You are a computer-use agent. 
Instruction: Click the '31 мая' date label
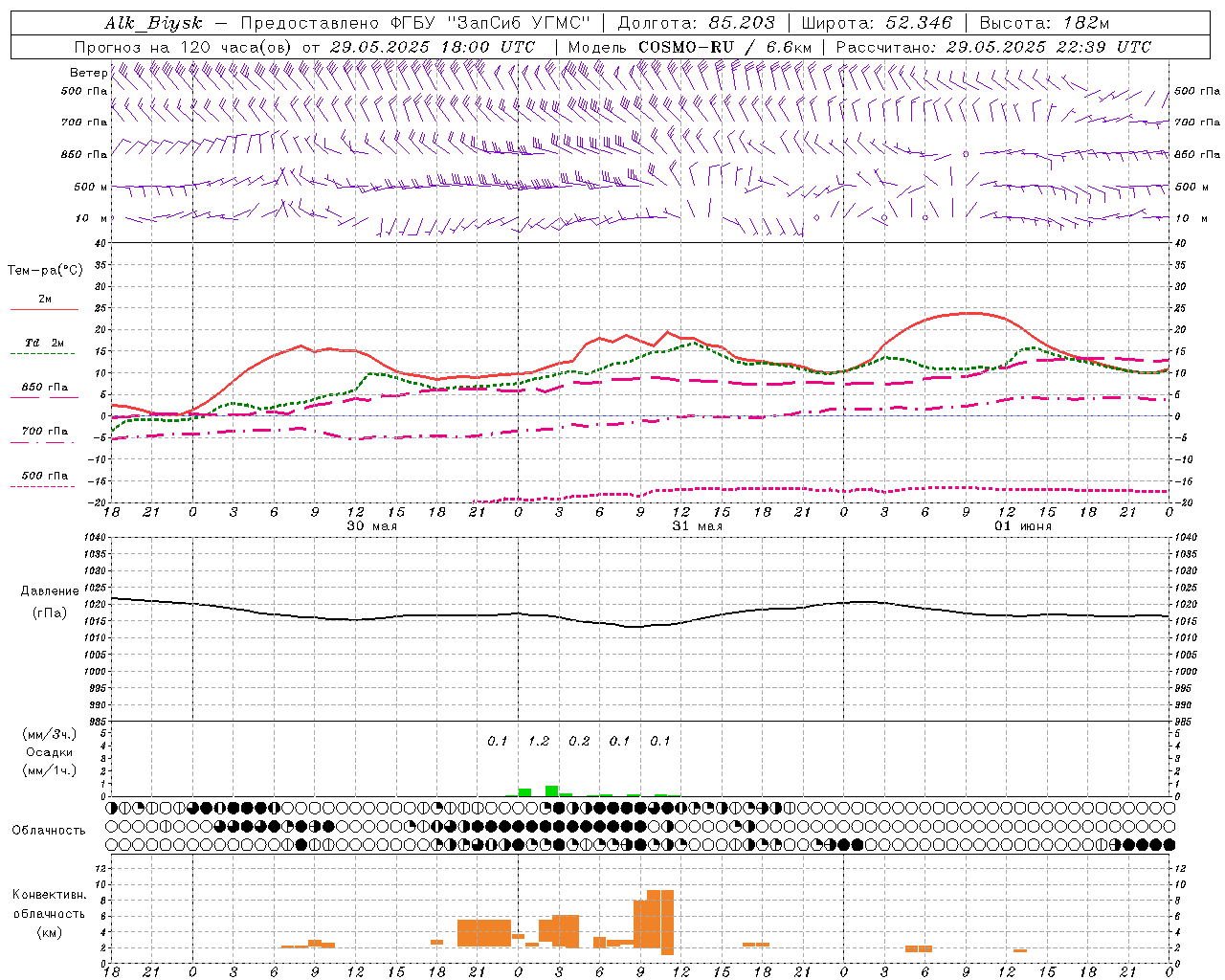click(697, 526)
